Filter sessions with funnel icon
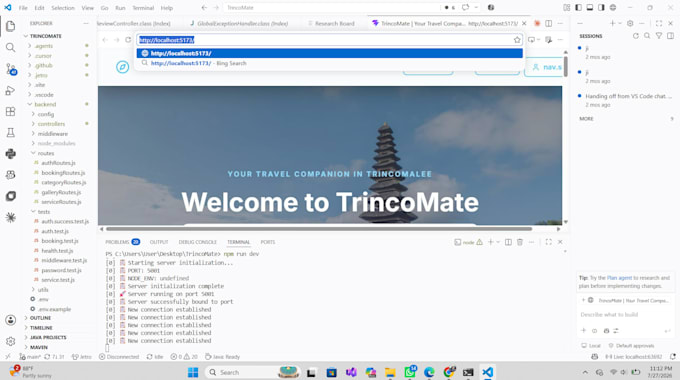 (659, 36)
